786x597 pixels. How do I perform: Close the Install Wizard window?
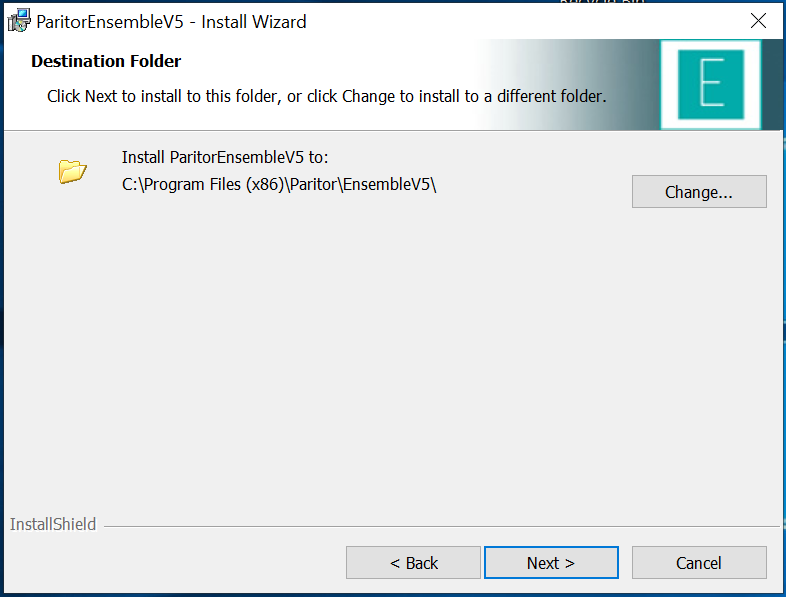758,21
